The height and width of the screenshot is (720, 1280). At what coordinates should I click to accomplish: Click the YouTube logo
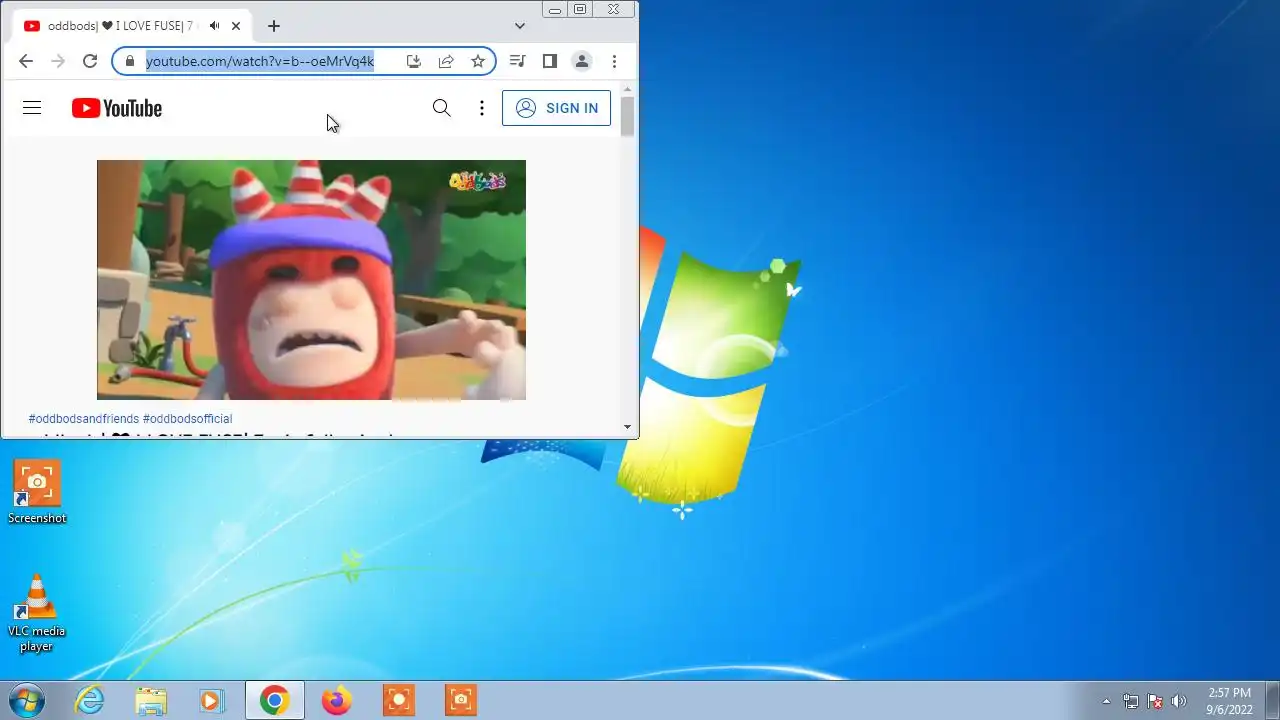pyautogui.click(x=117, y=108)
